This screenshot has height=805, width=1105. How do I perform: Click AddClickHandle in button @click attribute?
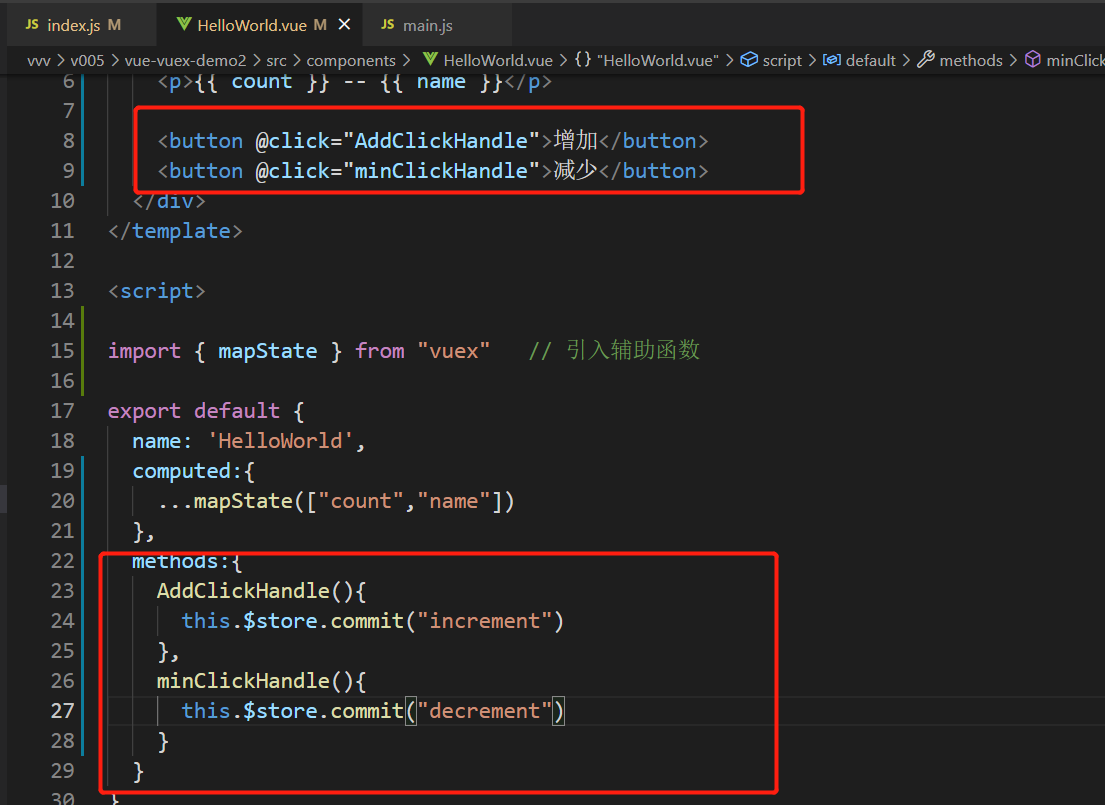(x=441, y=141)
